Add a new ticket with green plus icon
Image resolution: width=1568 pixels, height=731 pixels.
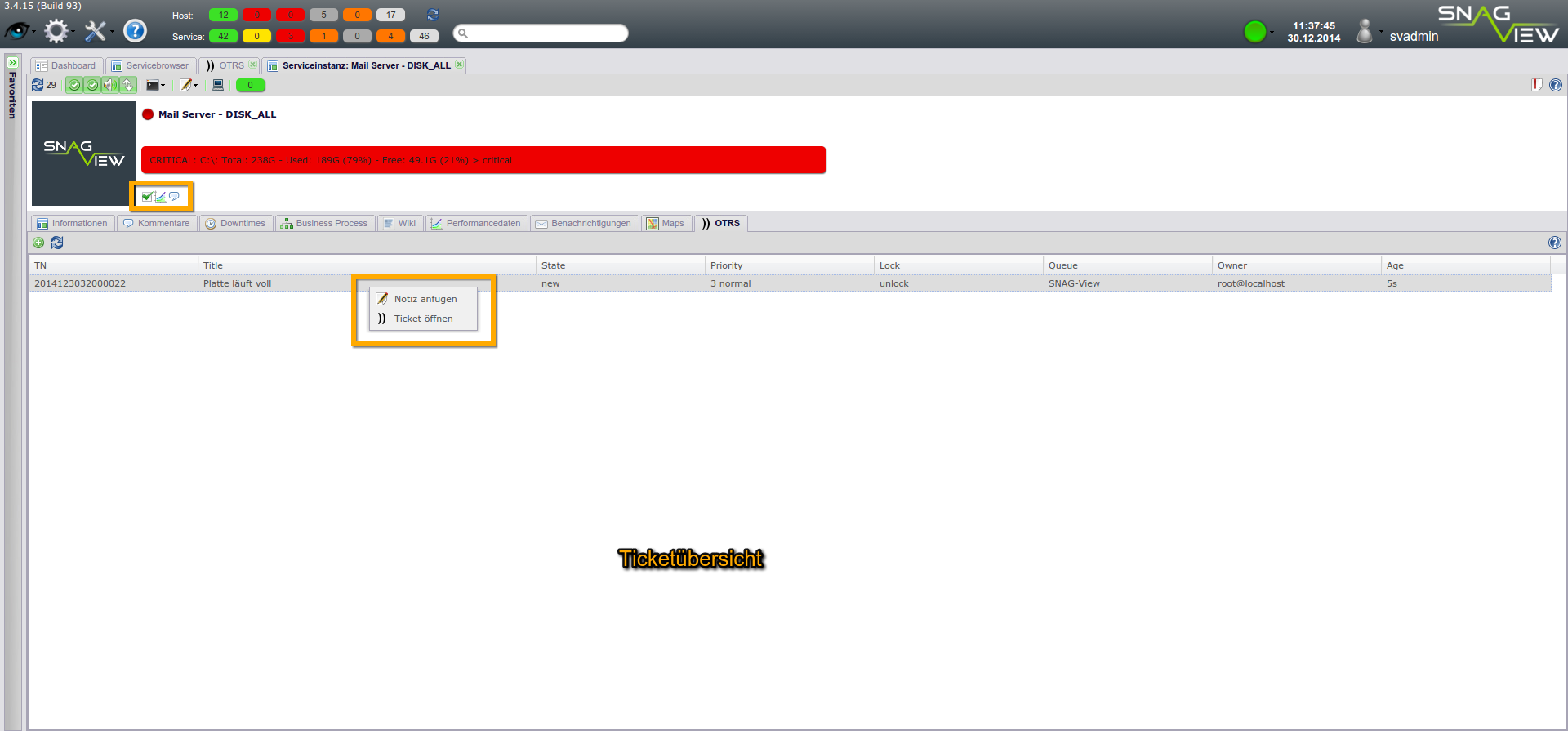pos(38,243)
